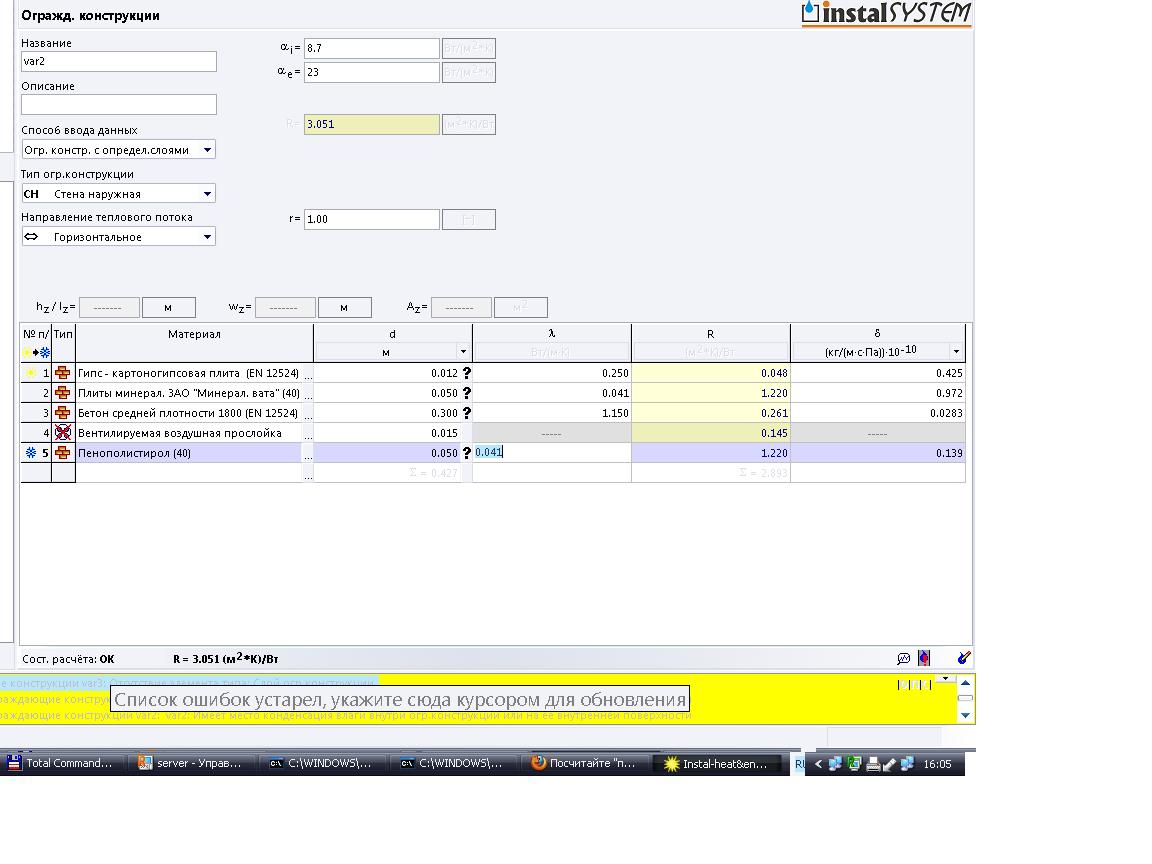Click the ellipsis button next to Плиты минерал. row

tap(308, 394)
